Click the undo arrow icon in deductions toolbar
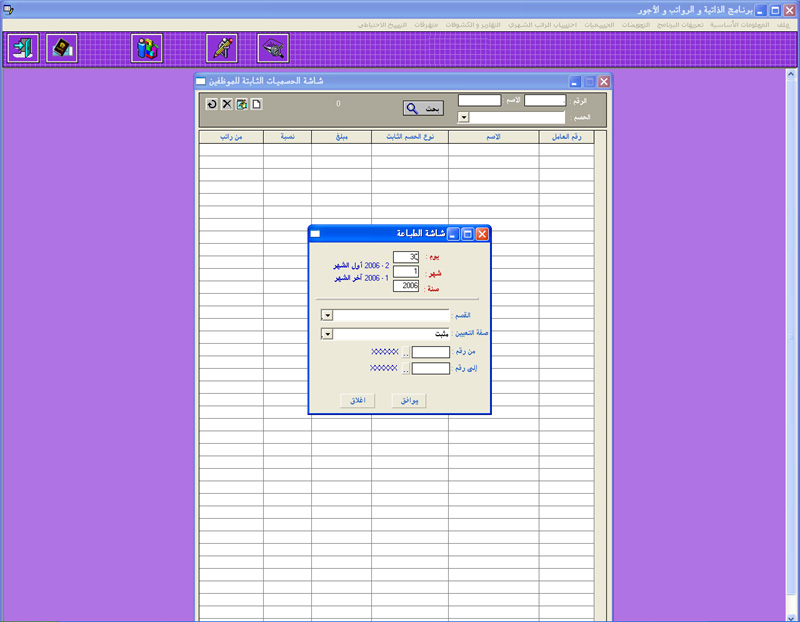800x622 pixels. coord(211,104)
